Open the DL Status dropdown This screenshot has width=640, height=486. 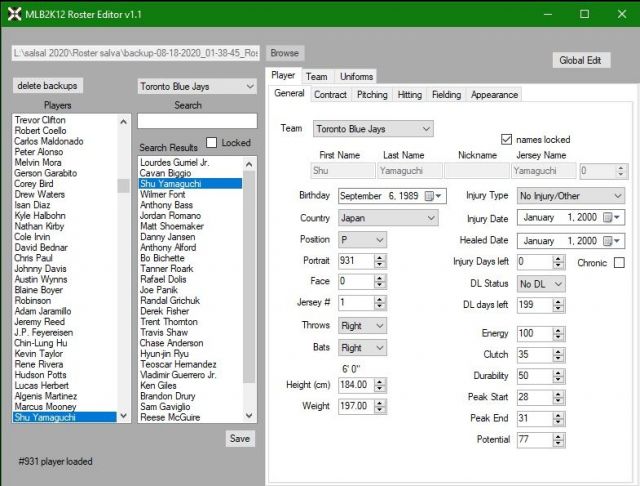(x=541, y=284)
